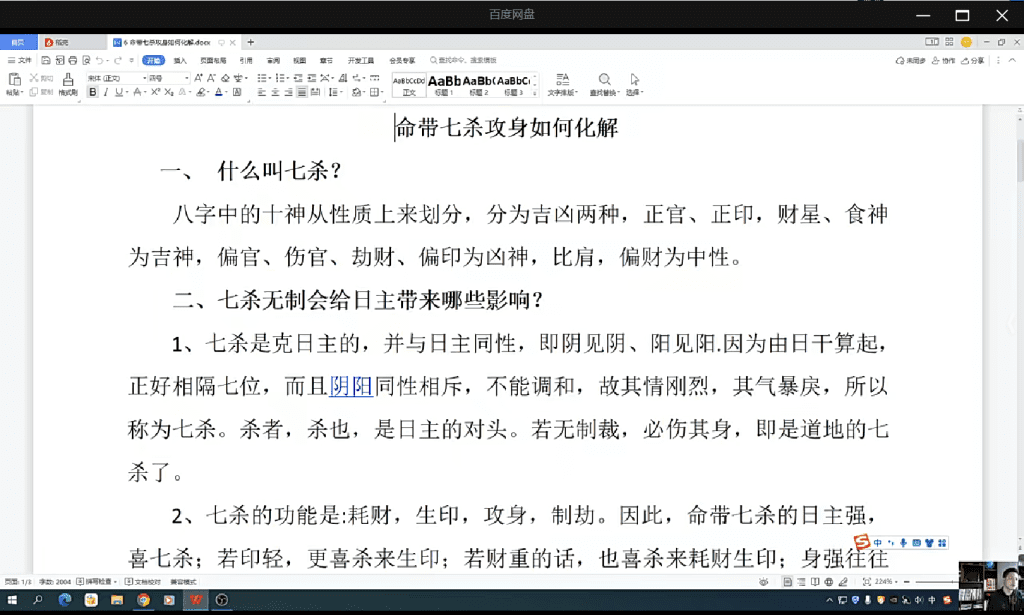Viewport: 1024px width, 615px height.
Task: Click the 阴阳 hyperlink in the document
Action: (x=351, y=386)
